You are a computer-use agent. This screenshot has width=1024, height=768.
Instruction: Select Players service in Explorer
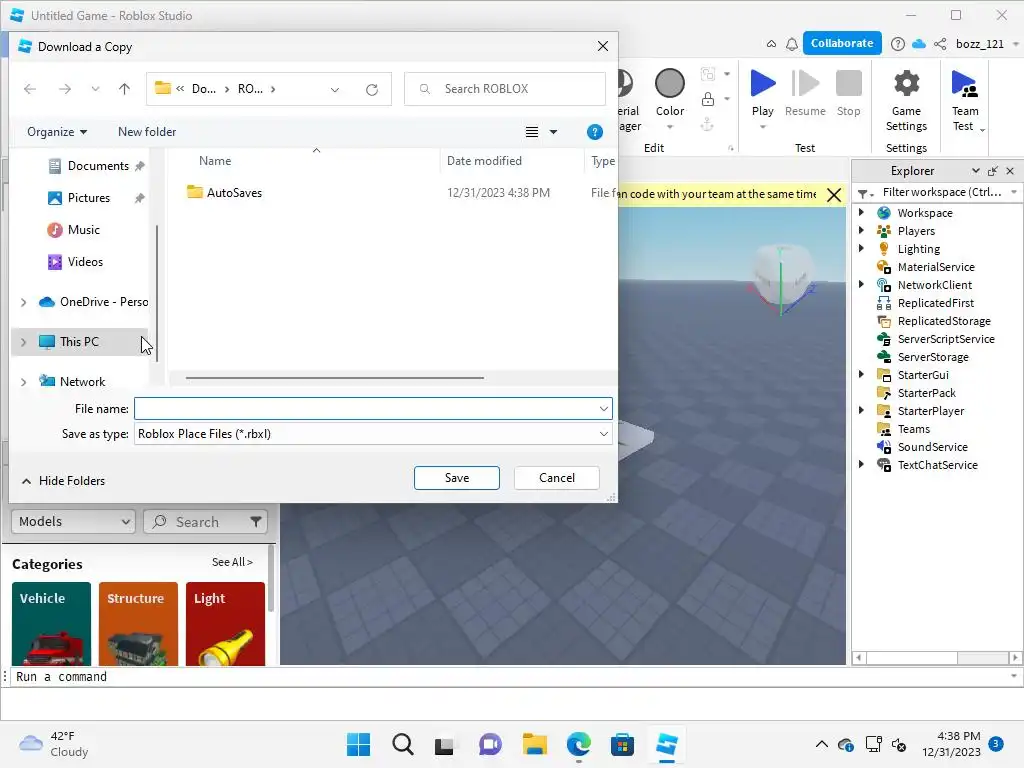[916, 231]
